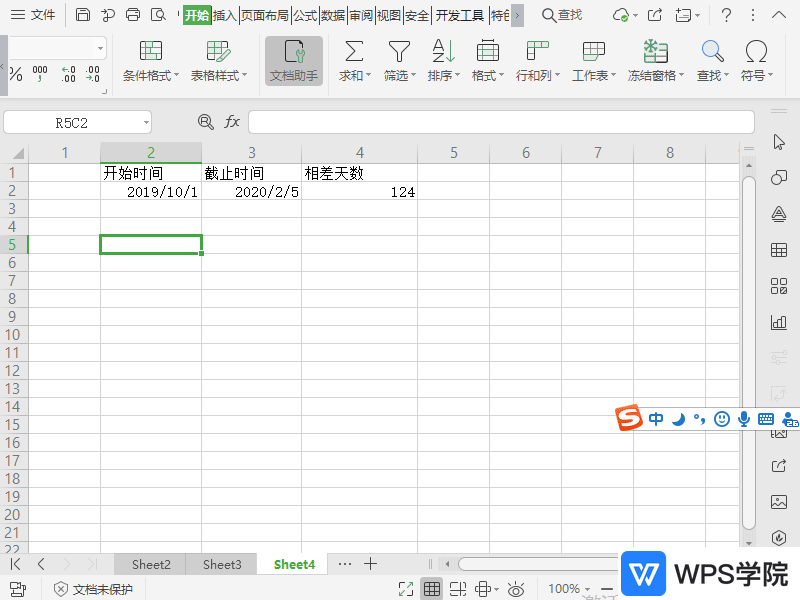The height and width of the screenshot is (600, 800).
Task: Click into the formula bar input
Action: click(501, 122)
